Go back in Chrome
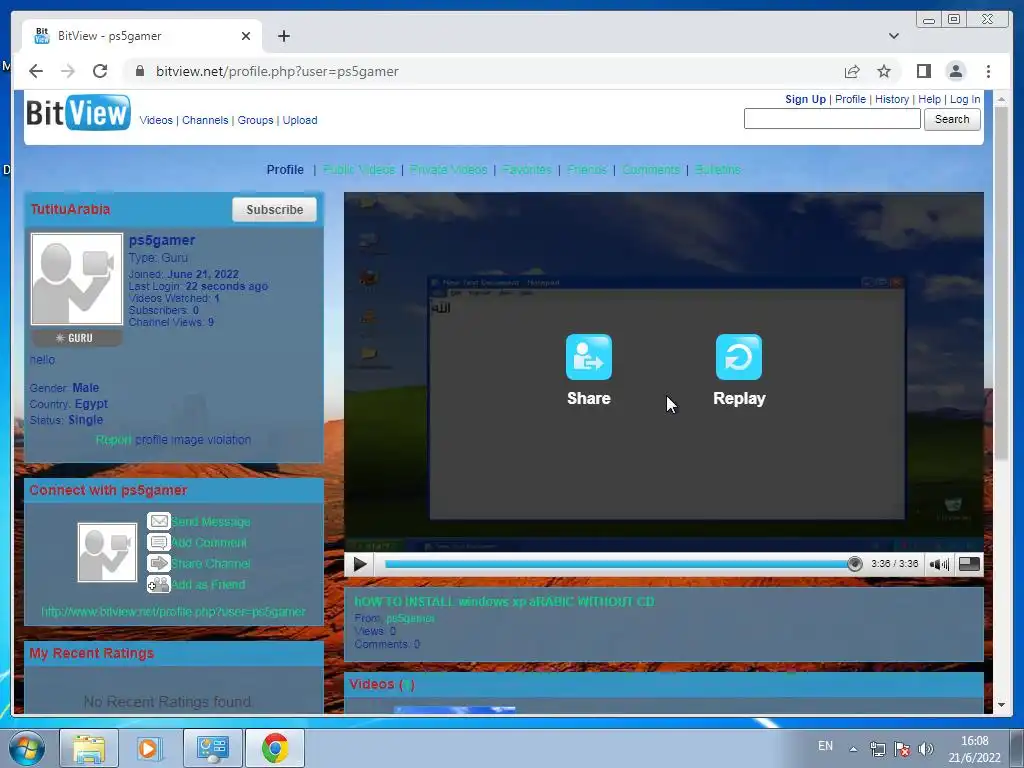The height and width of the screenshot is (768, 1024). click(x=36, y=71)
